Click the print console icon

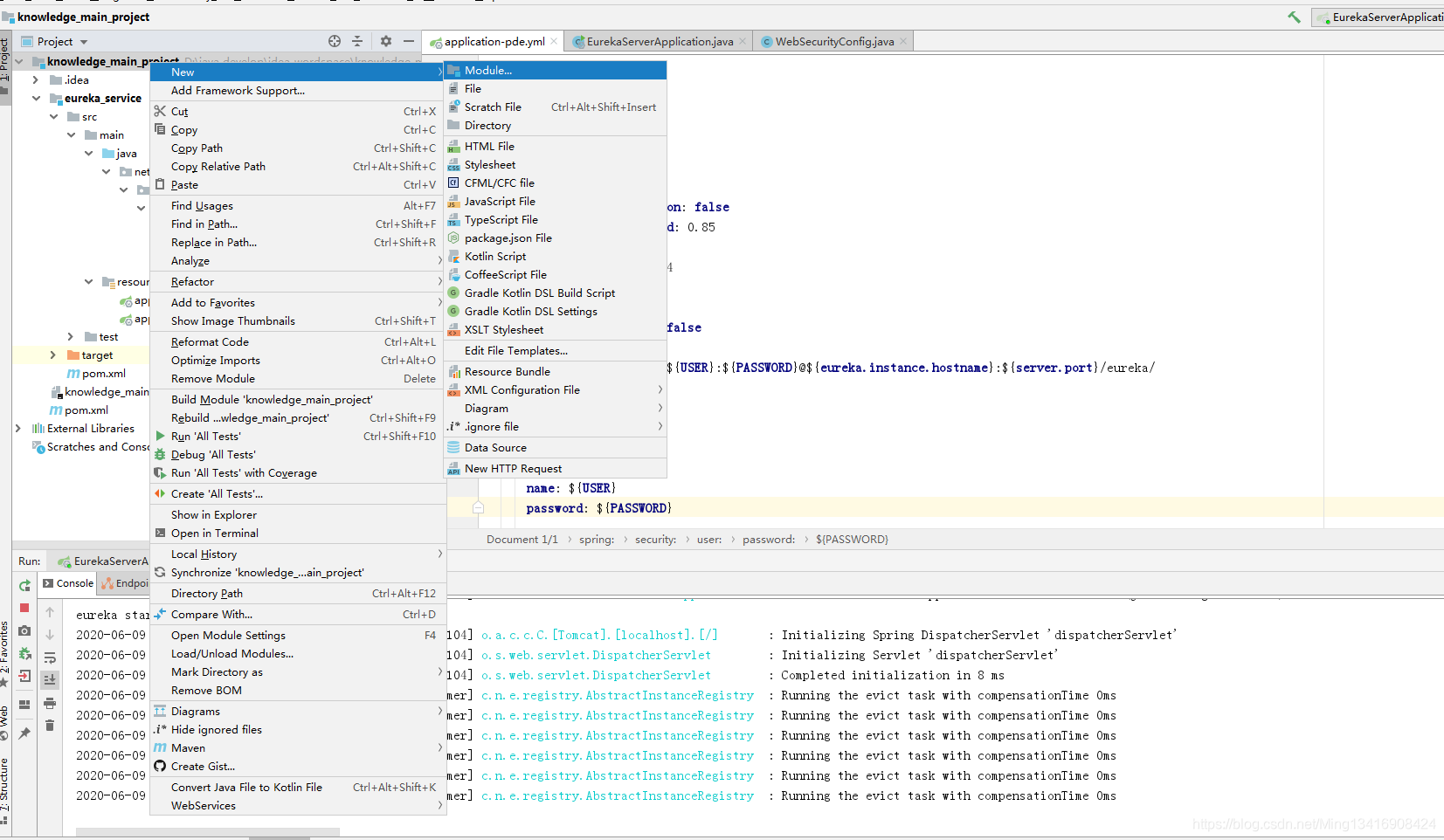click(50, 703)
